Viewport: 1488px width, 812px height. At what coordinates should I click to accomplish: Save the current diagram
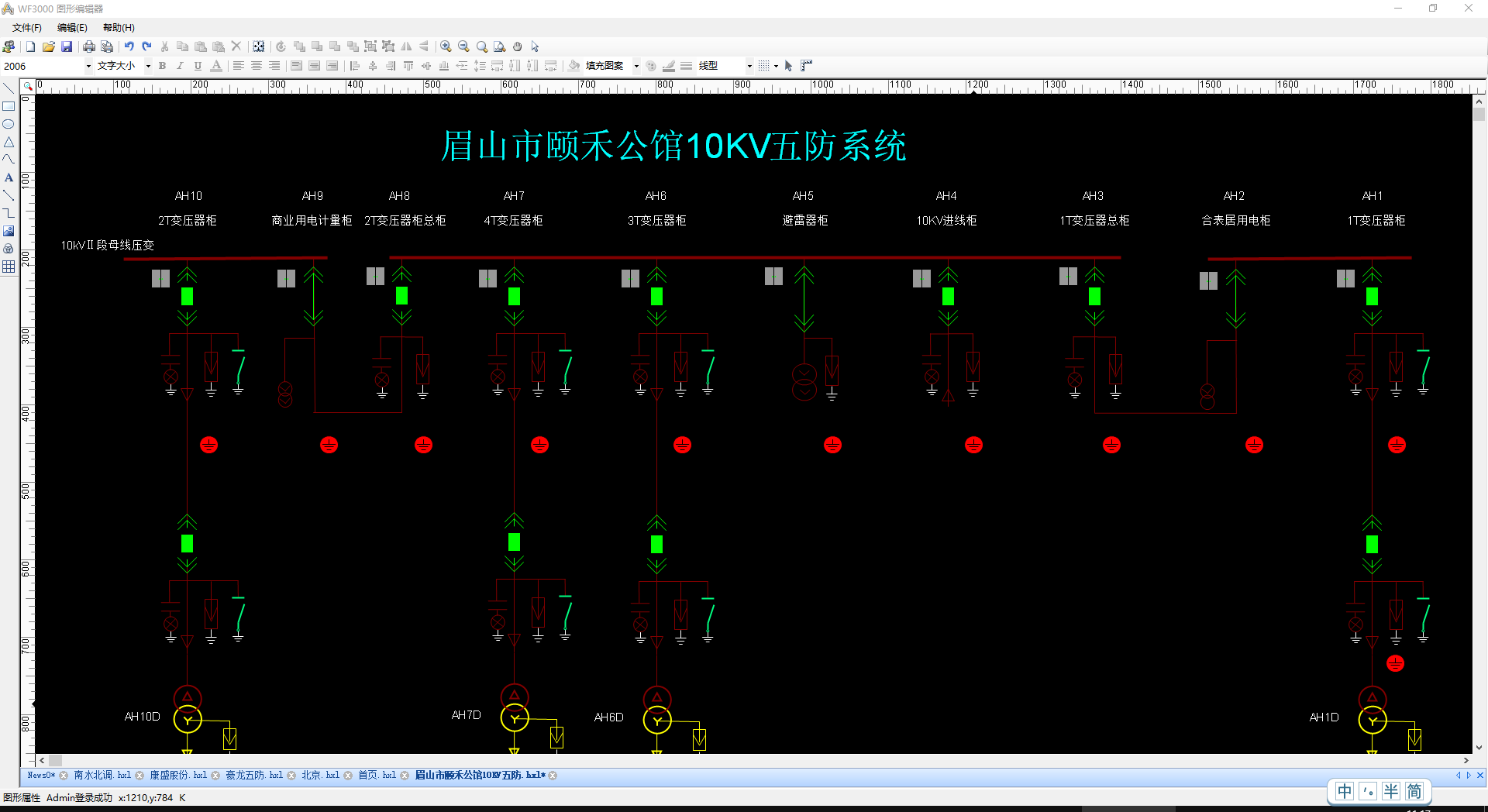[x=67, y=46]
